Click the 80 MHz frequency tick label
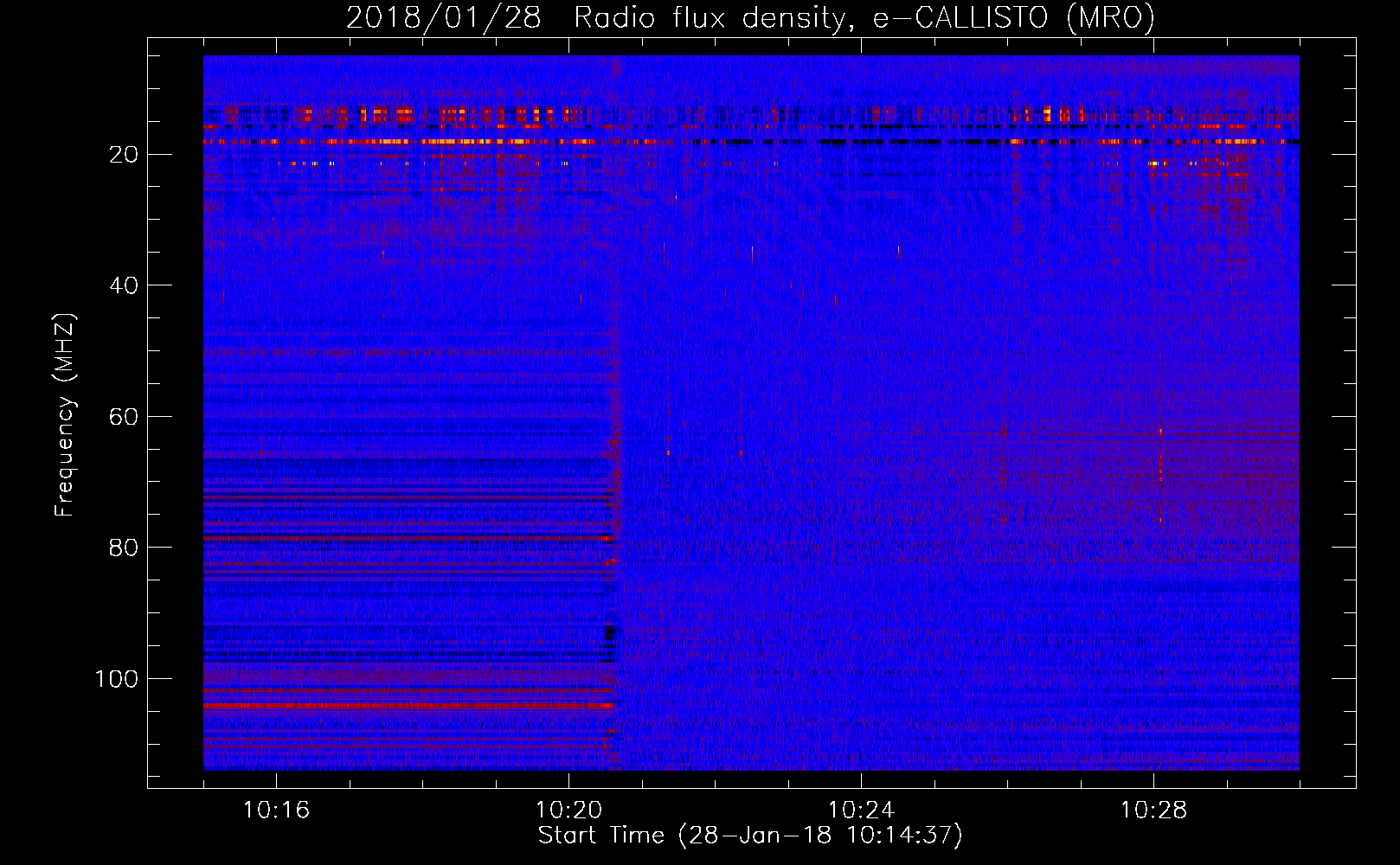This screenshot has width=1400, height=865. coord(125,548)
